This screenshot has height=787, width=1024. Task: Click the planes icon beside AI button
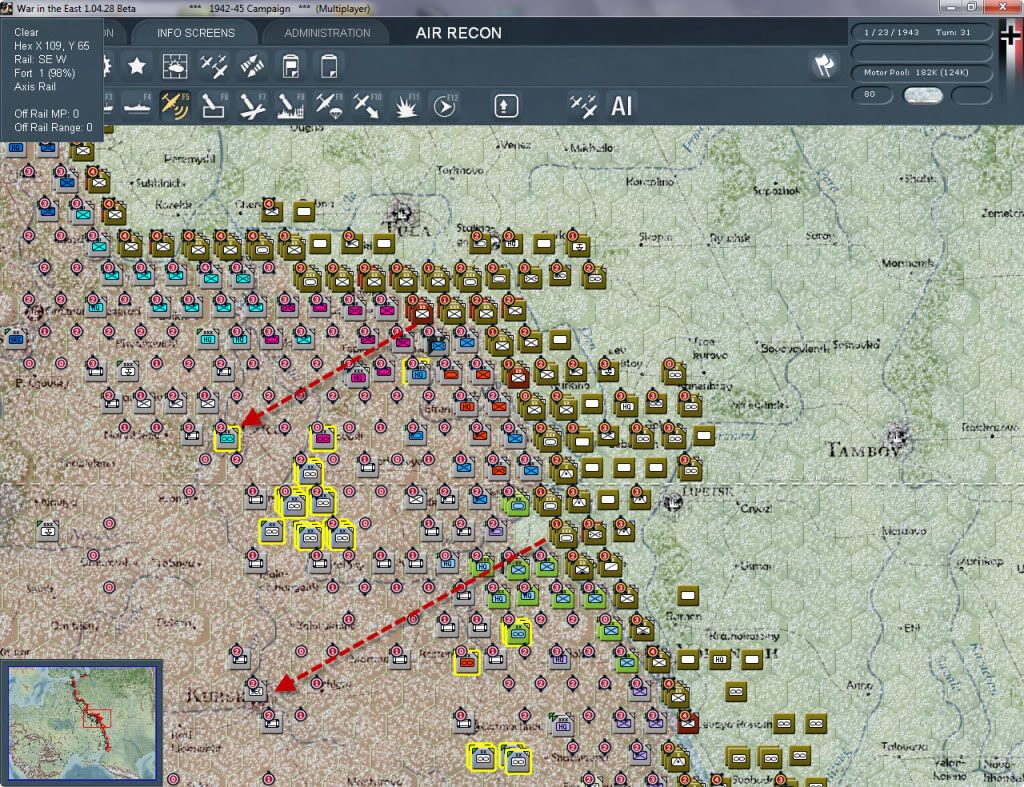pos(583,105)
